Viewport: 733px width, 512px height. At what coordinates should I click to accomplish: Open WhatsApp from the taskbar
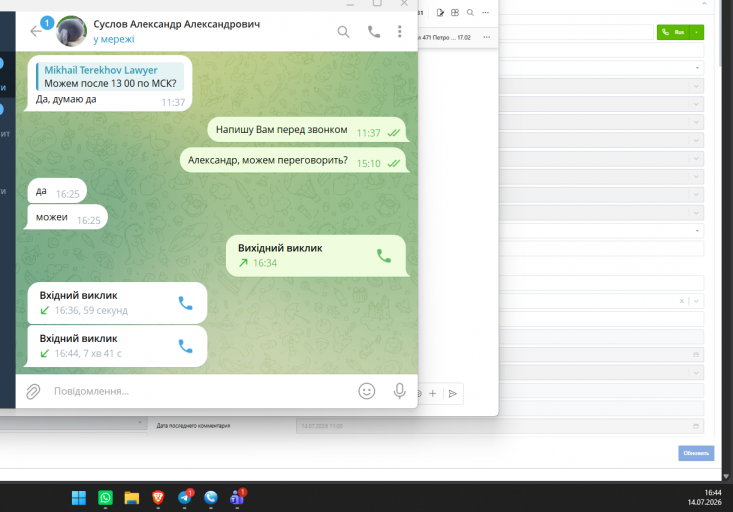pos(105,498)
